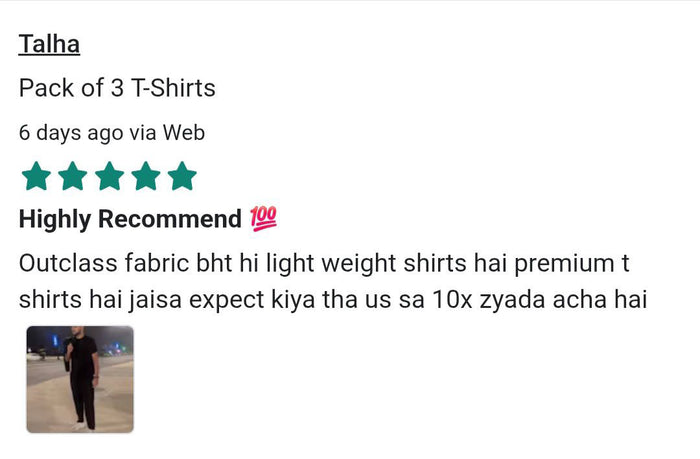Viewport: 700px width, 459px height.
Task: Click the word Web in the timestamp
Action: [183, 132]
